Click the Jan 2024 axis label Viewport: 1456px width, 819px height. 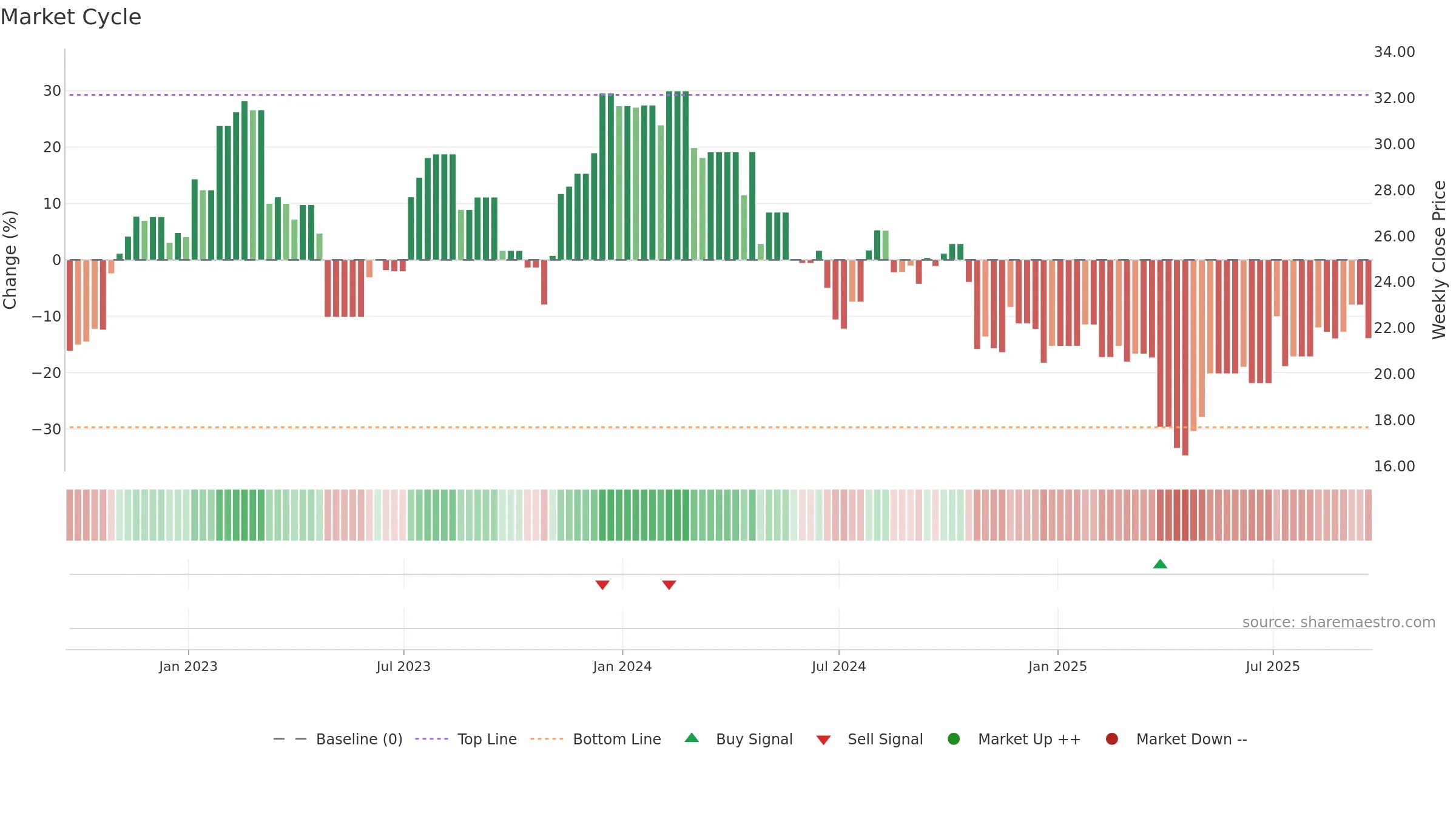622,666
